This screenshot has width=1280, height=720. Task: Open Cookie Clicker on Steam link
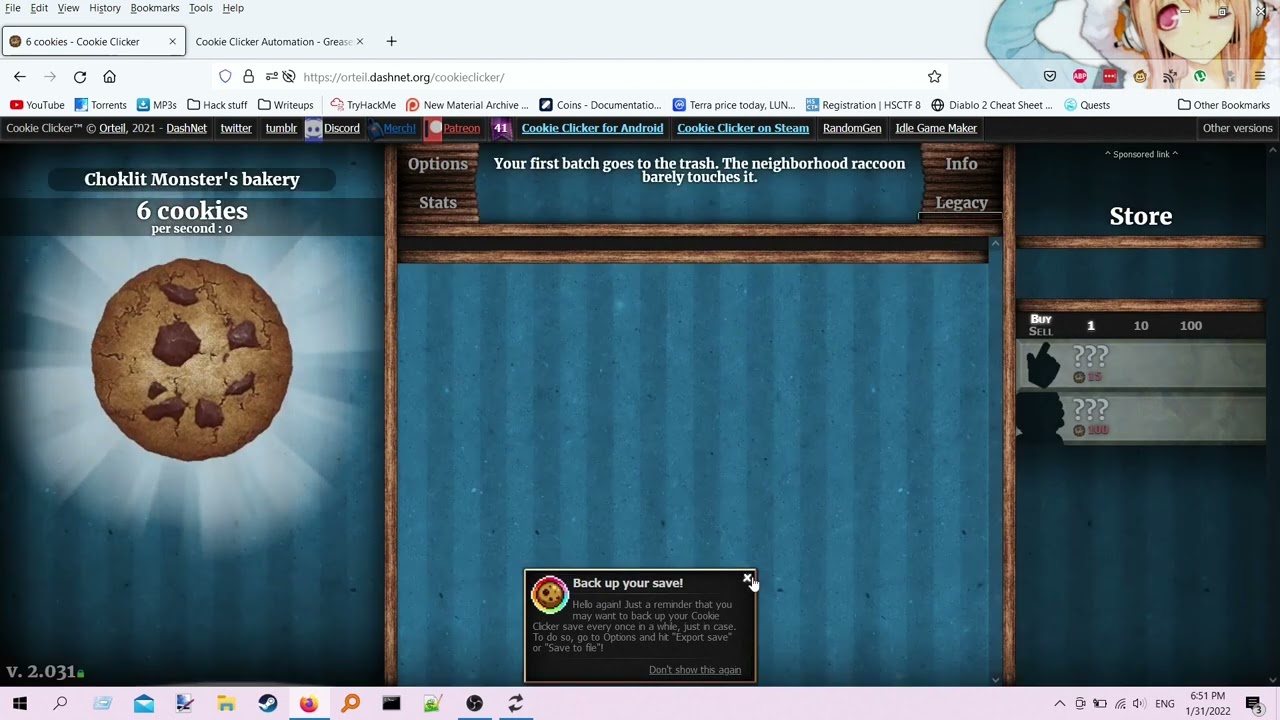pyautogui.click(x=743, y=128)
